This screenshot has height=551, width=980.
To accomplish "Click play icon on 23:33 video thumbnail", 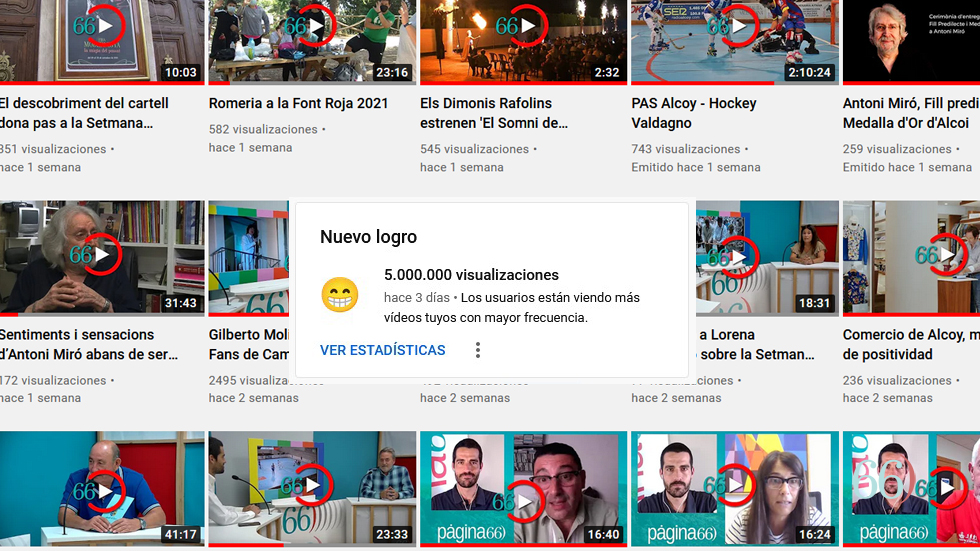I will click(x=314, y=486).
